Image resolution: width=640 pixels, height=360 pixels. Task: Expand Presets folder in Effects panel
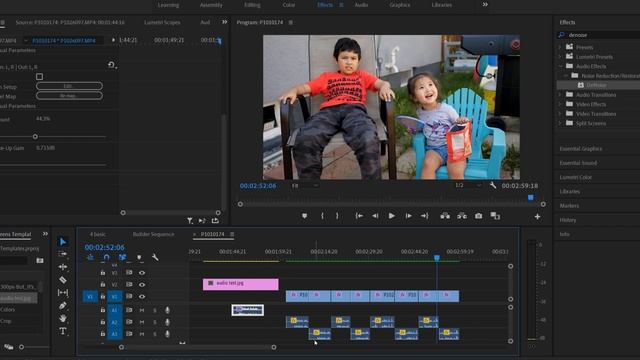560,47
